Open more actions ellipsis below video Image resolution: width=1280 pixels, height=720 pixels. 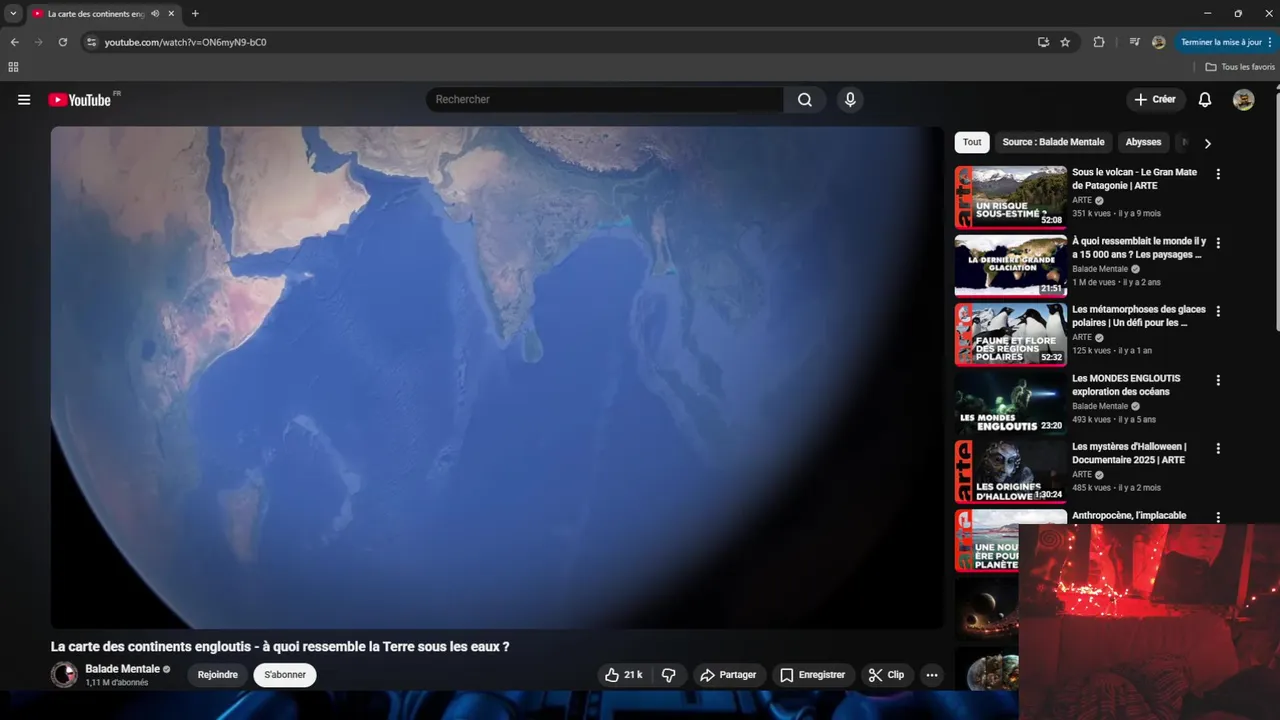pyautogui.click(x=932, y=675)
